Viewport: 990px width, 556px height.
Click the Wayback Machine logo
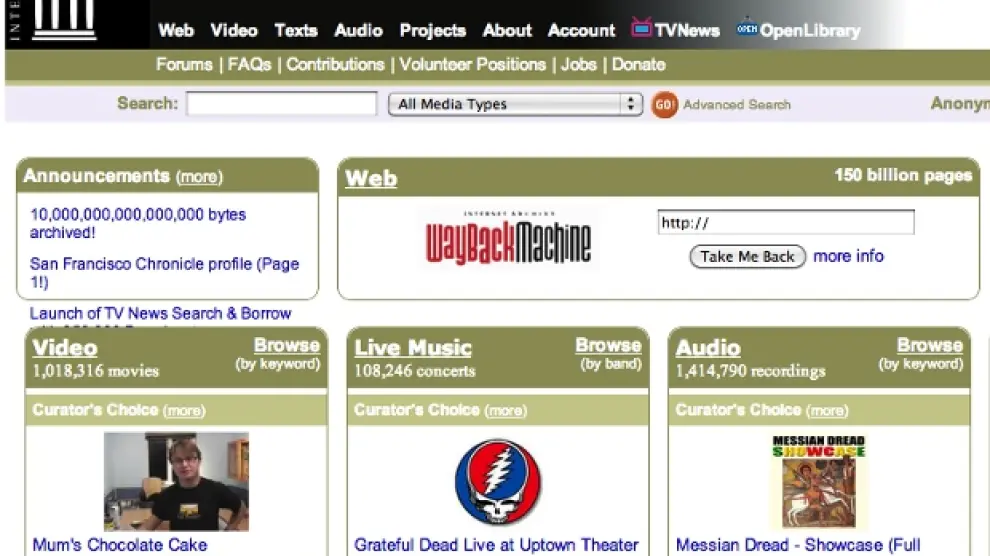tap(508, 241)
